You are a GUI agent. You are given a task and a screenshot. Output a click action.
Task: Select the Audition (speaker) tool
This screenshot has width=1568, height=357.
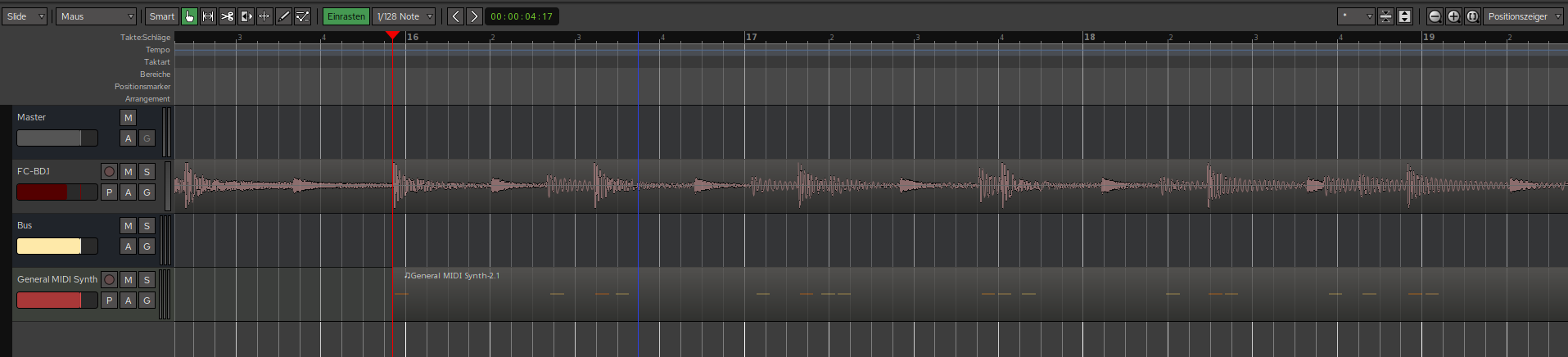[246, 16]
